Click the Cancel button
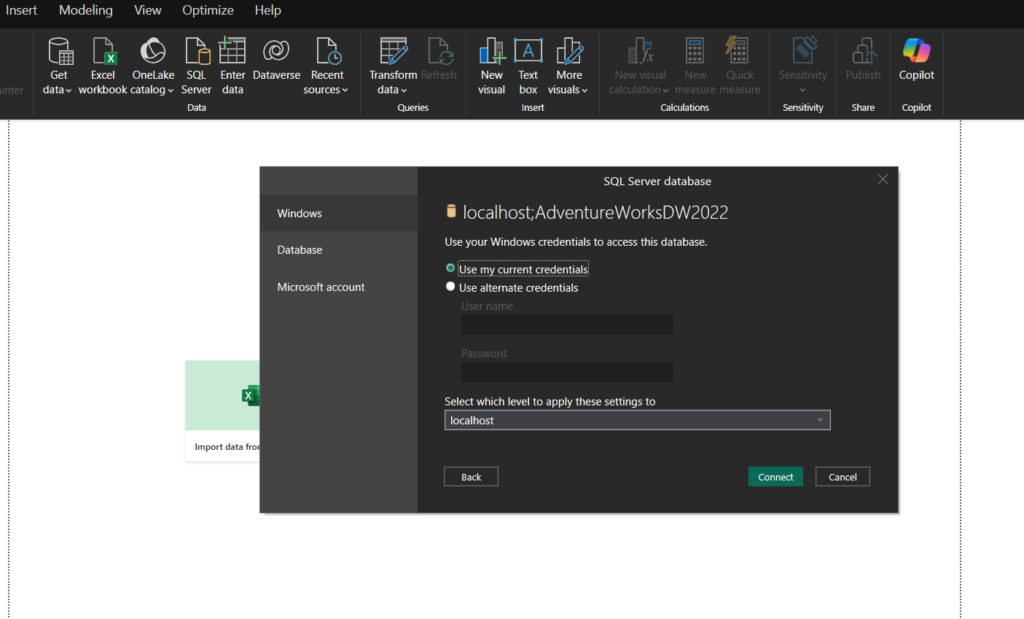The height and width of the screenshot is (619, 1024). point(842,477)
